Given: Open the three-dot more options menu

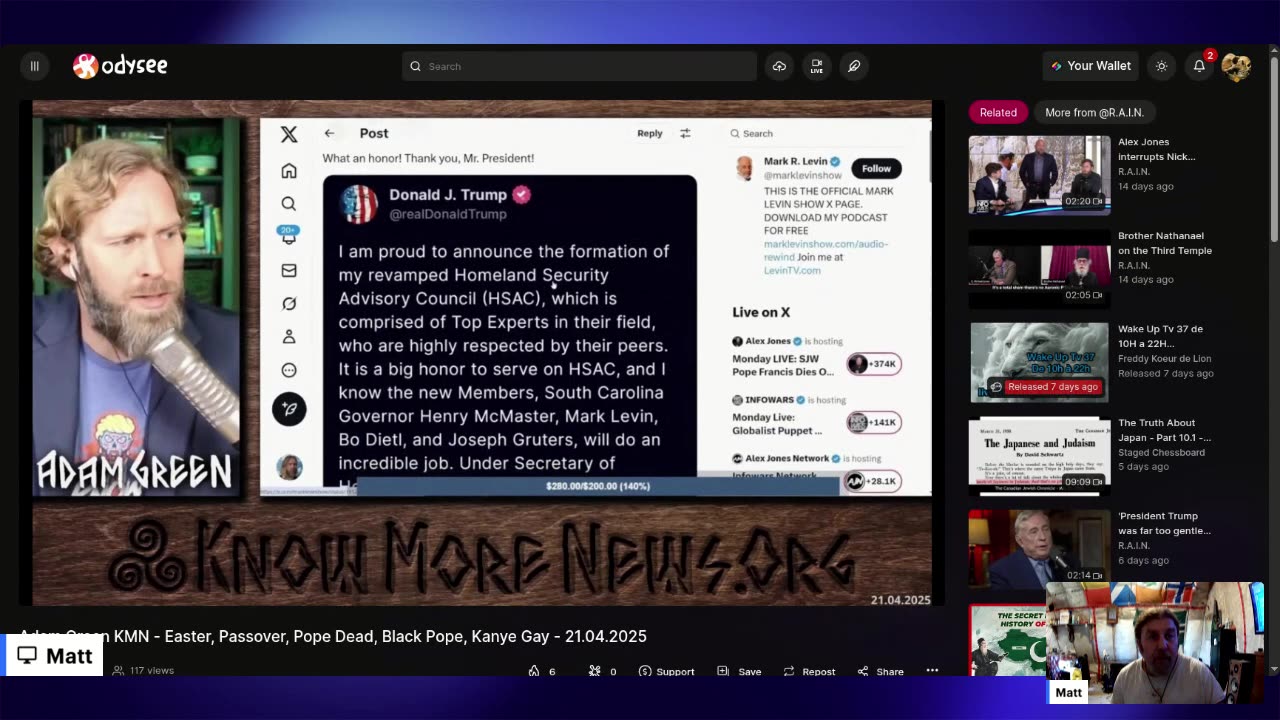Looking at the screenshot, I should [932, 671].
